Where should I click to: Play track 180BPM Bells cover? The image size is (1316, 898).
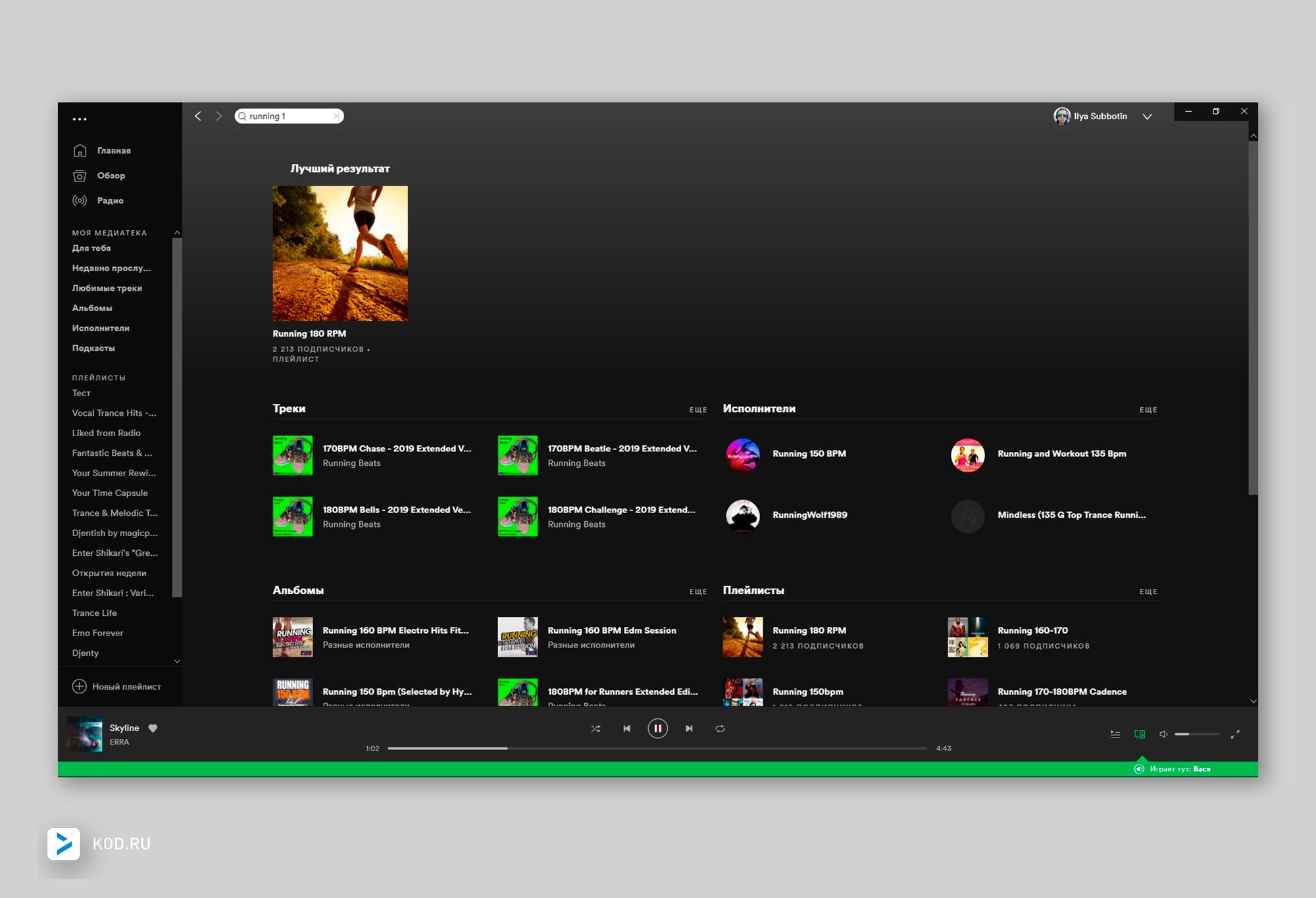(293, 516)
